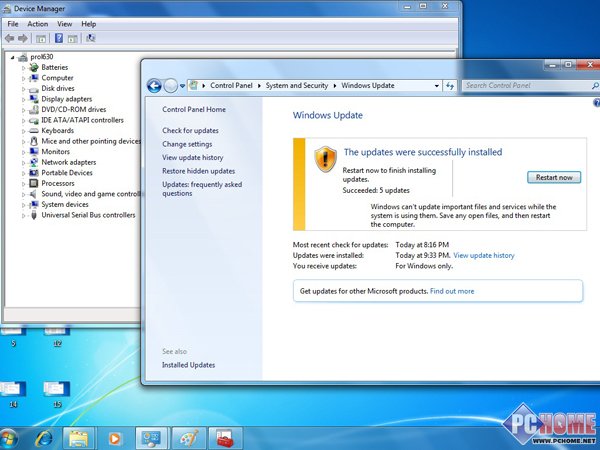Image resolution: width=600 pixels, height=450 pixels.
Task: Click the Windows Update breadcrumb segment
Action: 367,86
